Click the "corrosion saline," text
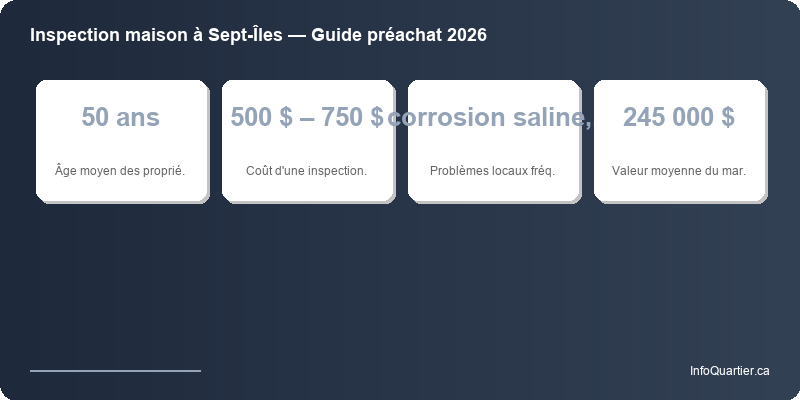This screenshot has width=800, height=400. [x=491, y=117]
